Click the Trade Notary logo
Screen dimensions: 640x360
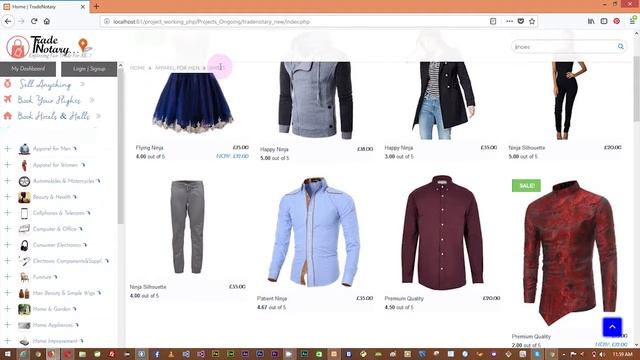[49, 47]
